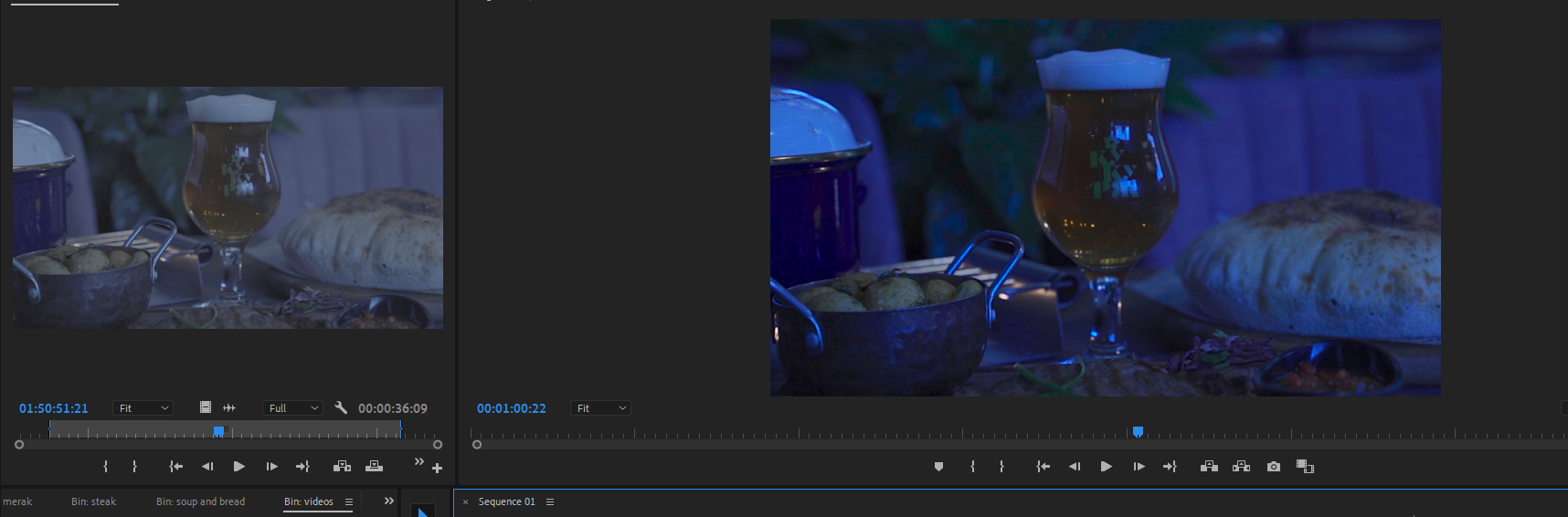Click the Extract button in Program monitor
This screenshot has width=1568, height=517.
click(x=1241, y=467)
